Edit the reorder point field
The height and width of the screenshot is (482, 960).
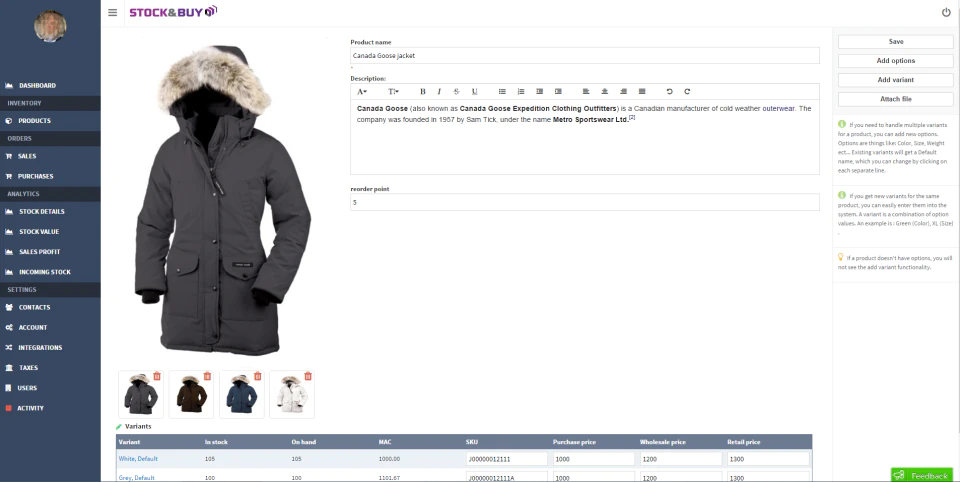tap(585, 202)
